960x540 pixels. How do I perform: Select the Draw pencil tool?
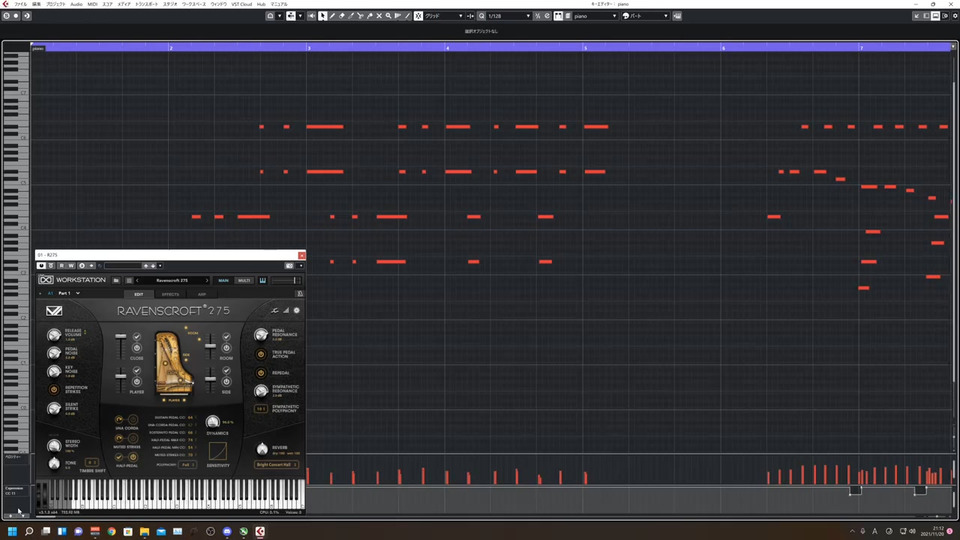click(x=332, y=16)
